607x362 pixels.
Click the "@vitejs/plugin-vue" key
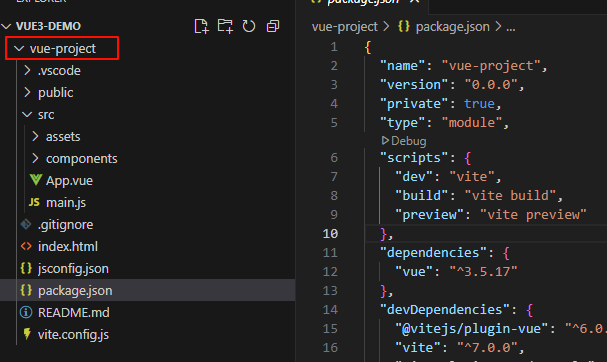(472, 329)
